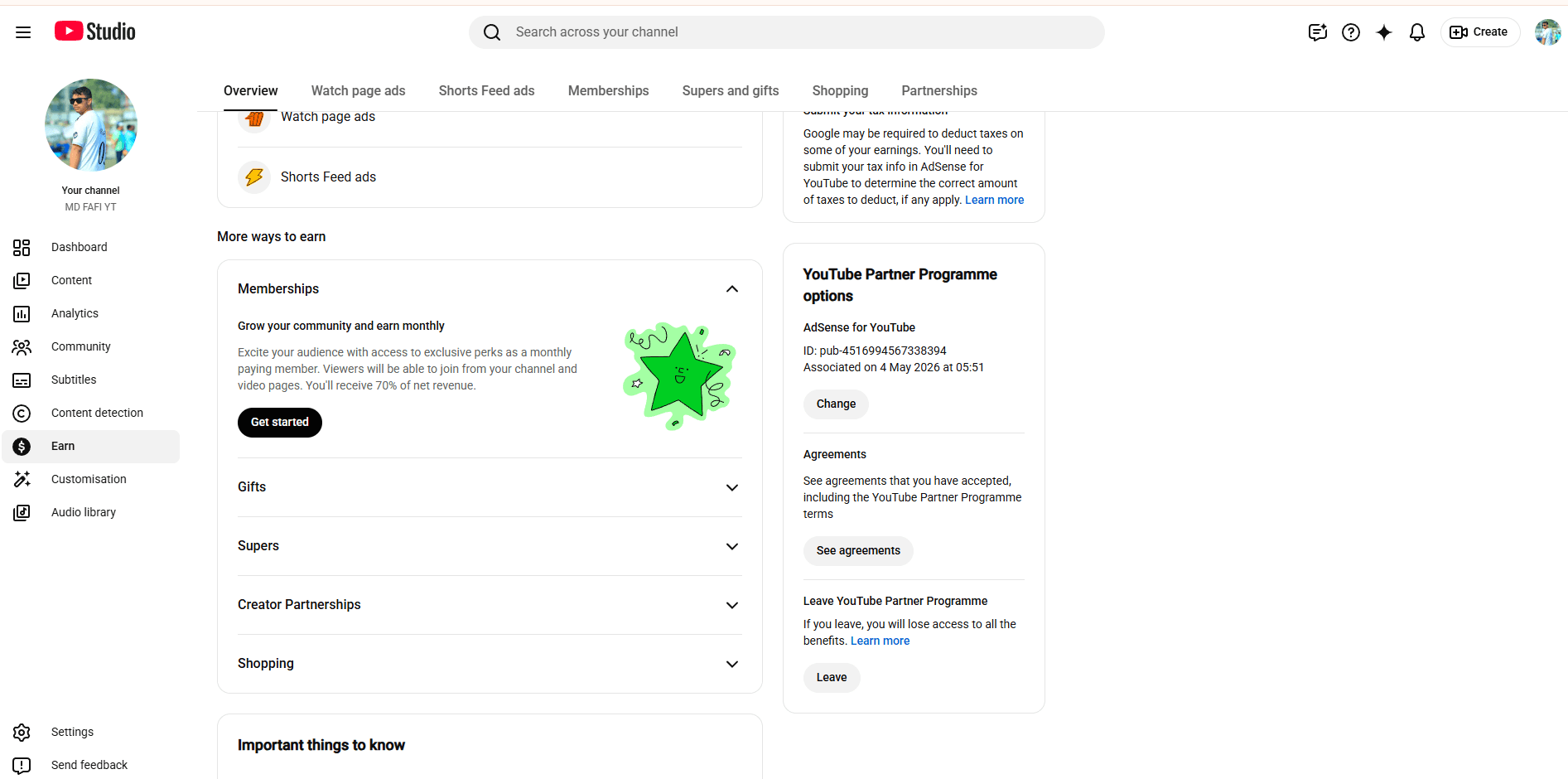Click the Customisation magic wand icon
1568x779 pixels.
[x=22, y=480]
